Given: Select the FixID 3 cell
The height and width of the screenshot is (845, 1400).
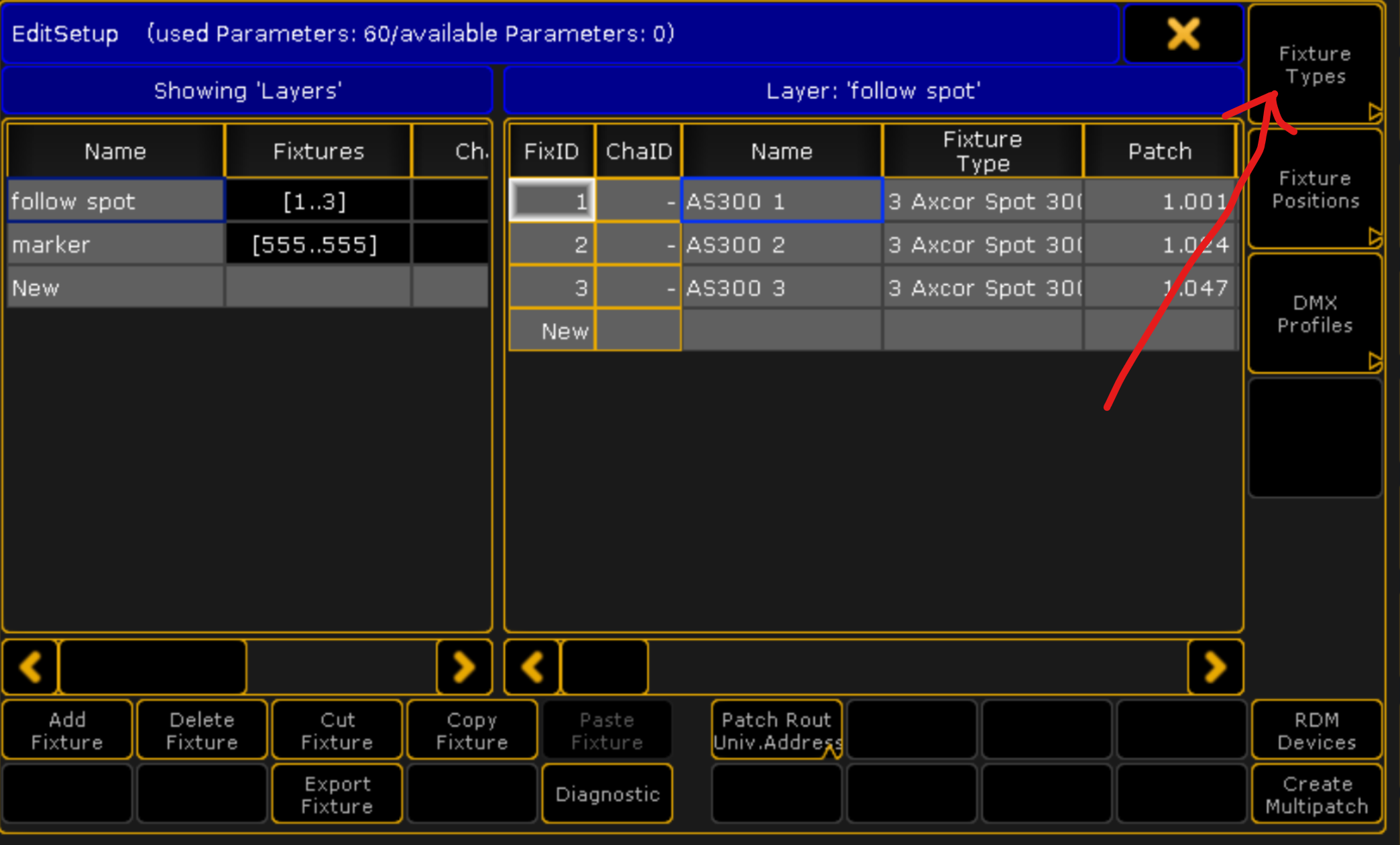Looking at the screenshot, I should (x=552, y=287).
